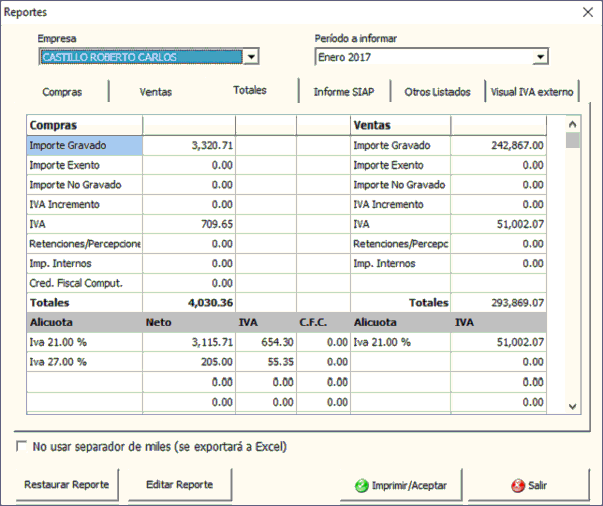Select the Ventas Importe Gravado value 242,867.00
The image size is (603, 506).
[x=498, y=145]
